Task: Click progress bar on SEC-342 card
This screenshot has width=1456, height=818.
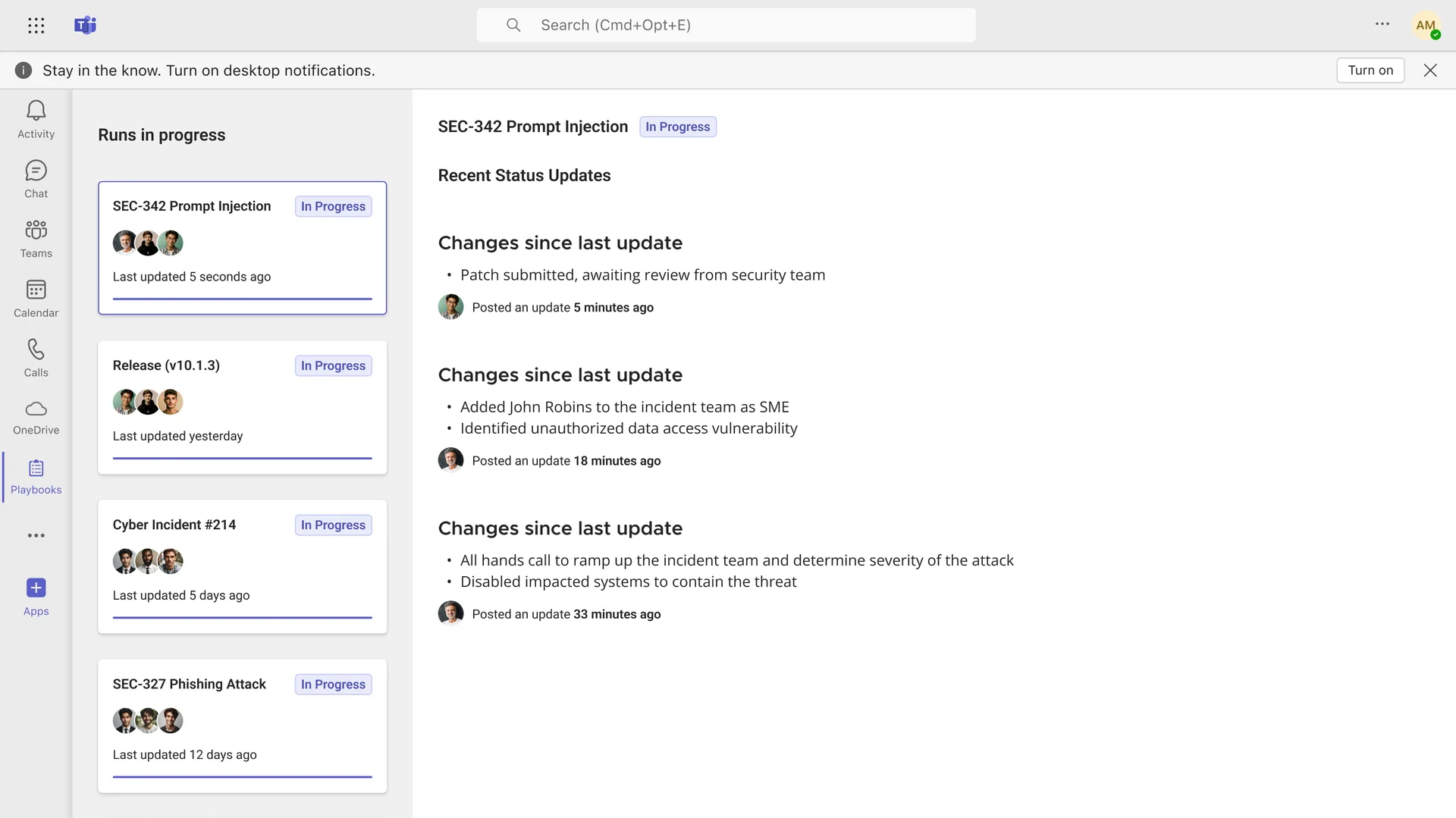Action: 242,299
